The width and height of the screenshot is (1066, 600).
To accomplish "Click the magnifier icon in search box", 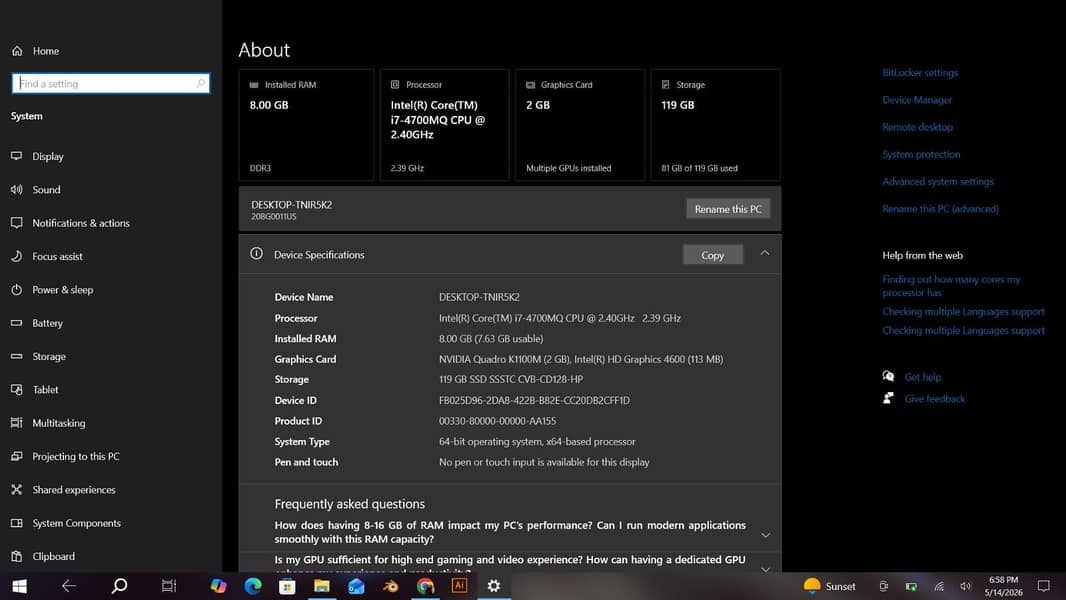I will point(201,84).
